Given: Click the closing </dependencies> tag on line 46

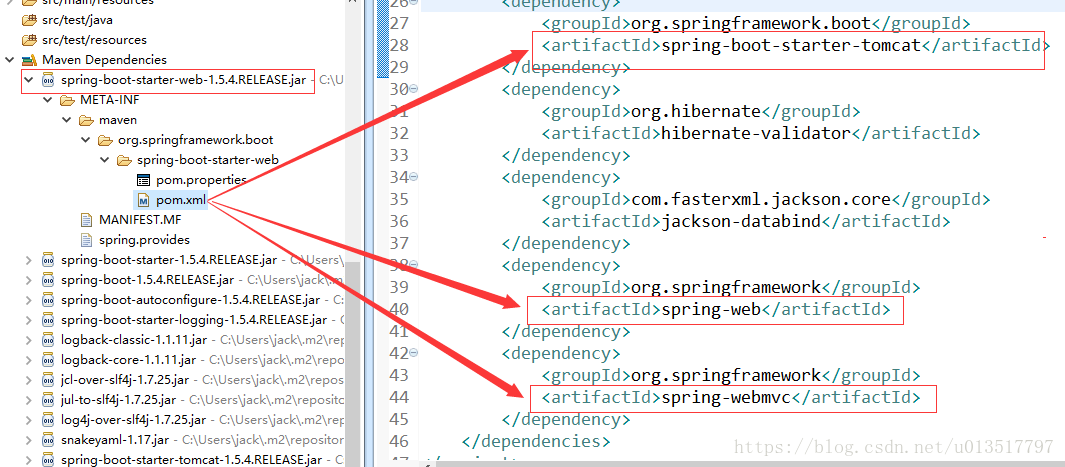Looking at the screenshot, I should [536, 441].
